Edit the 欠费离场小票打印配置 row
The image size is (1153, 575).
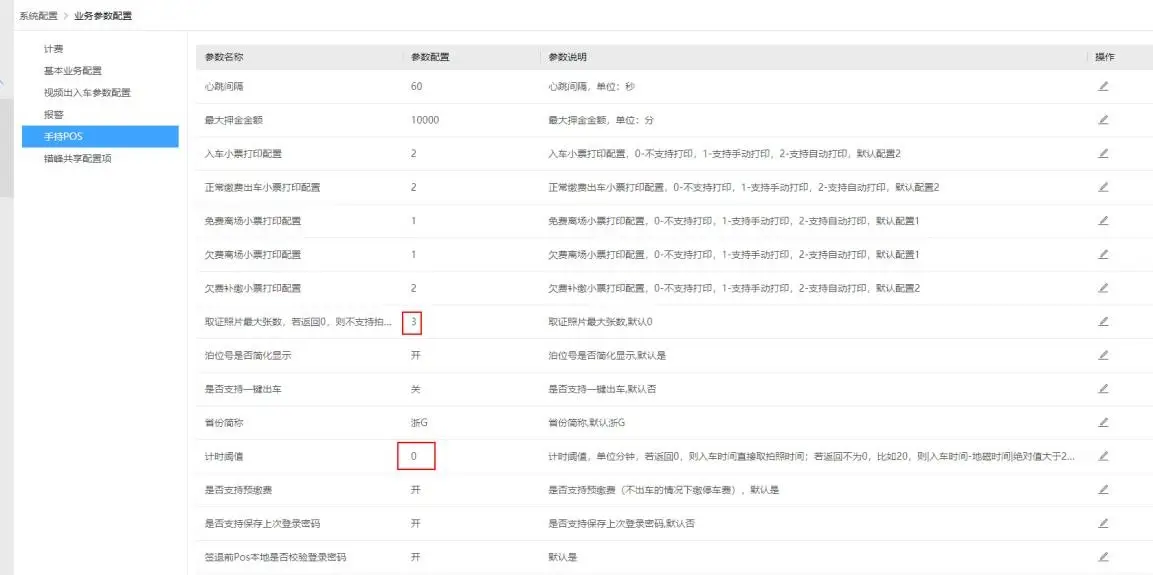click(1103, 254)
